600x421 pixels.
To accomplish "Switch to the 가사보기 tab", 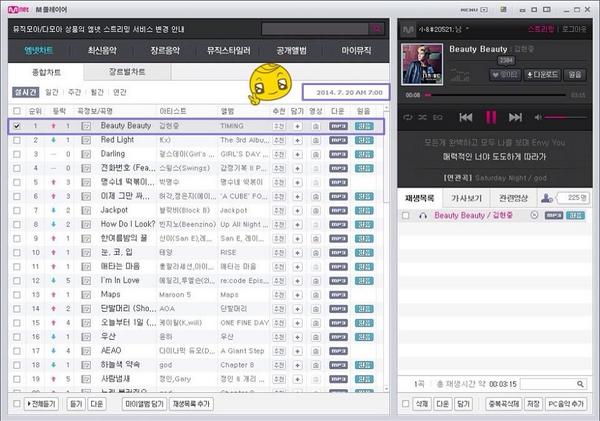I will pos(466,198).
